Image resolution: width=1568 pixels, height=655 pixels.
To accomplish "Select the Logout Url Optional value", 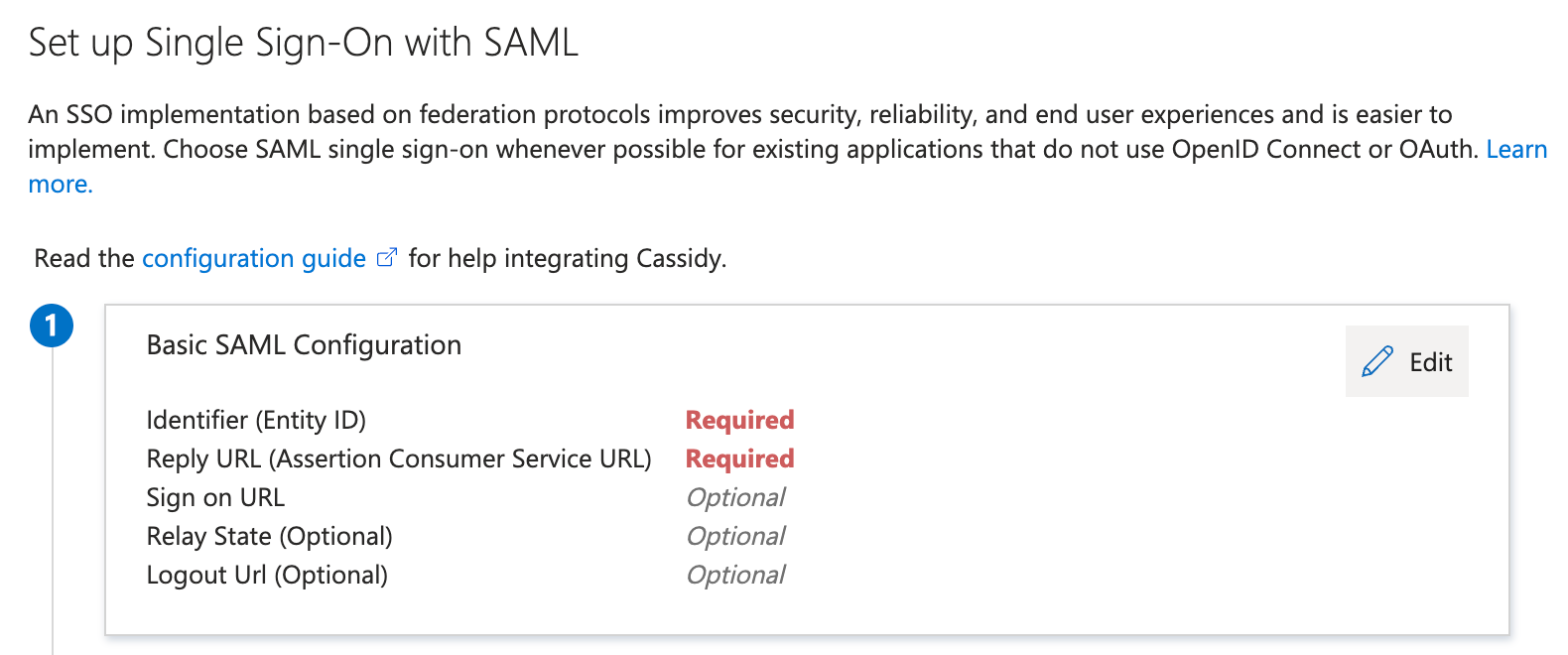I will (x=735, y=575).
